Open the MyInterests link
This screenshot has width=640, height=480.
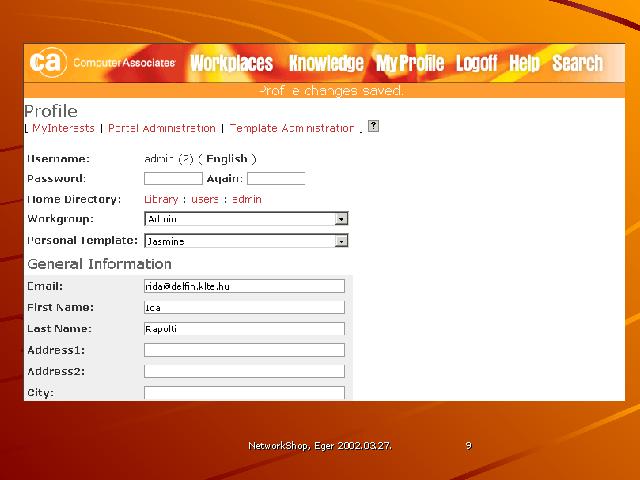[63, 128]
